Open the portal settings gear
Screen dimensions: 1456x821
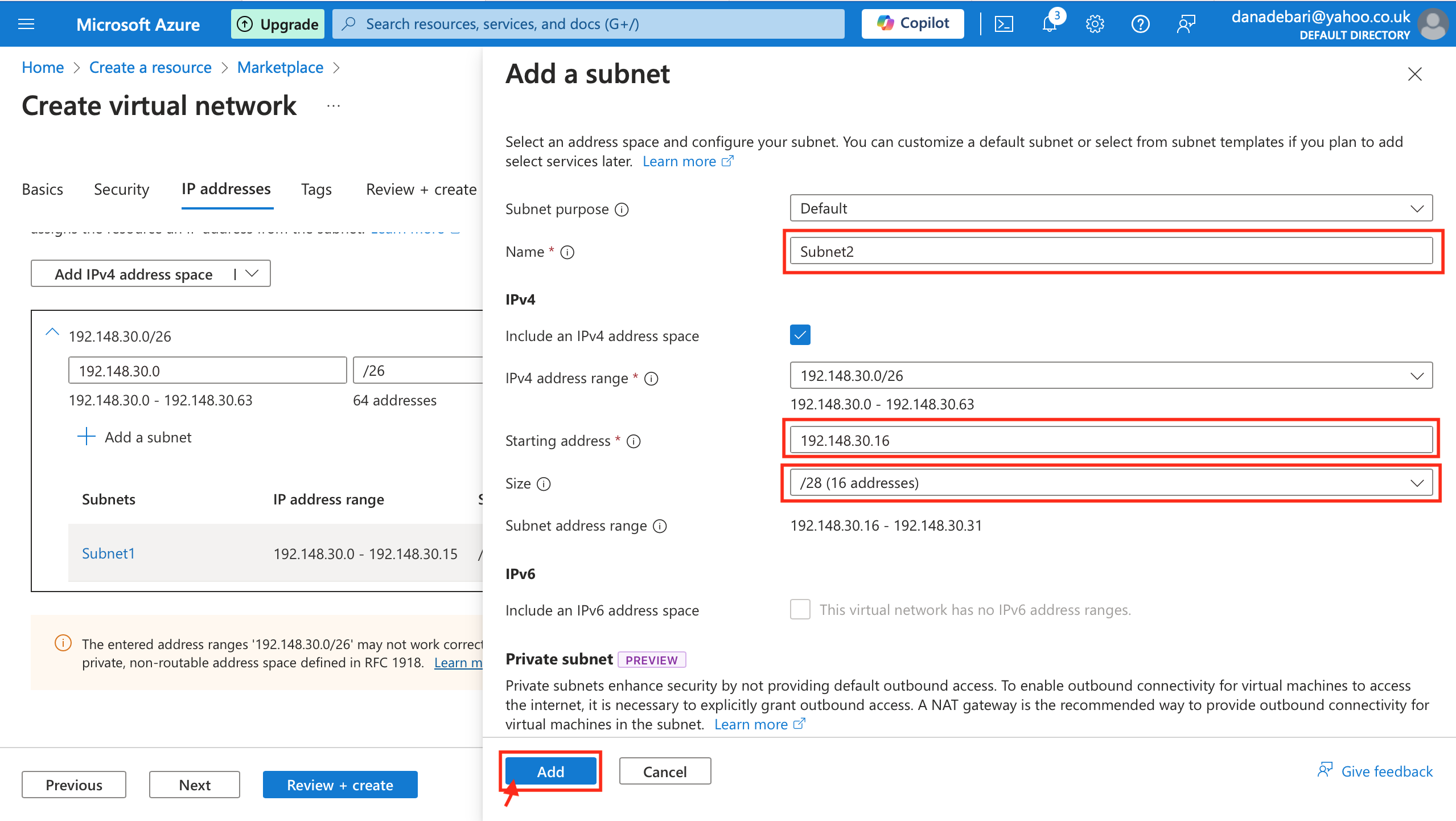(x=1095, y=24)
